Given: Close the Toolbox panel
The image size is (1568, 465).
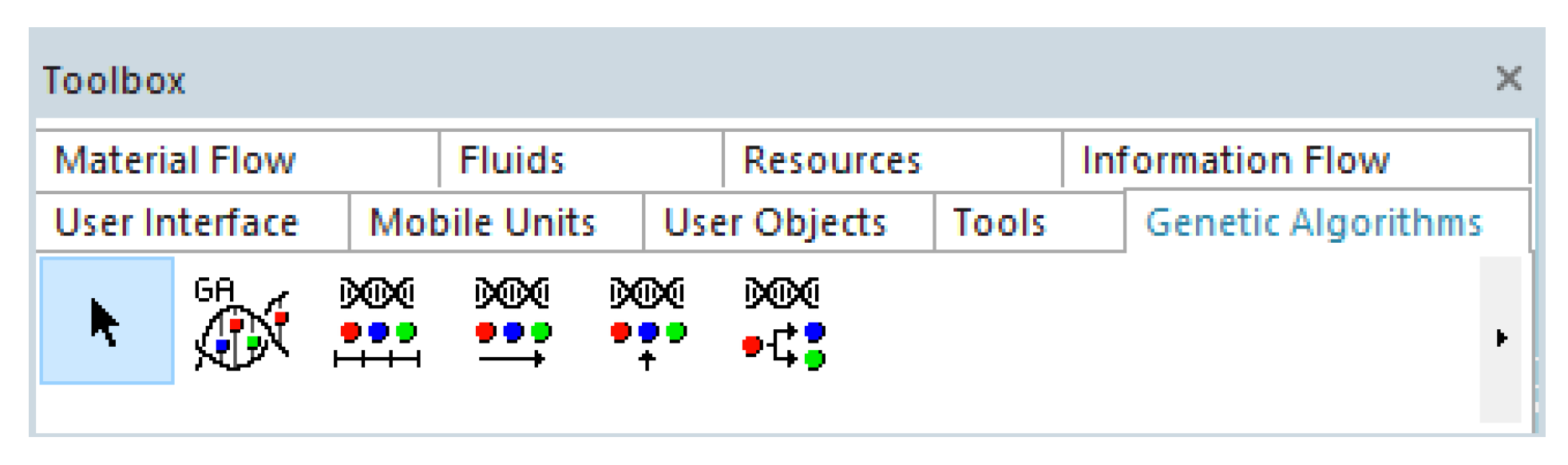Looking at the screenshot, I should pos(1508,79).
